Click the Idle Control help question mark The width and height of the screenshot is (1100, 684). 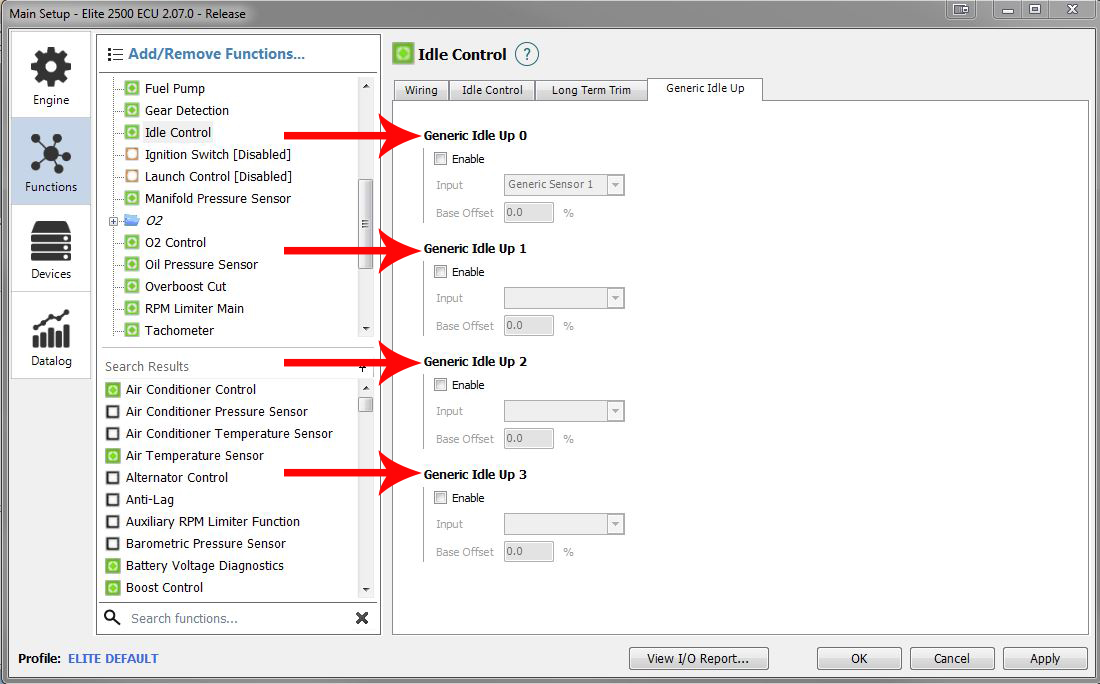pos(527,54)
